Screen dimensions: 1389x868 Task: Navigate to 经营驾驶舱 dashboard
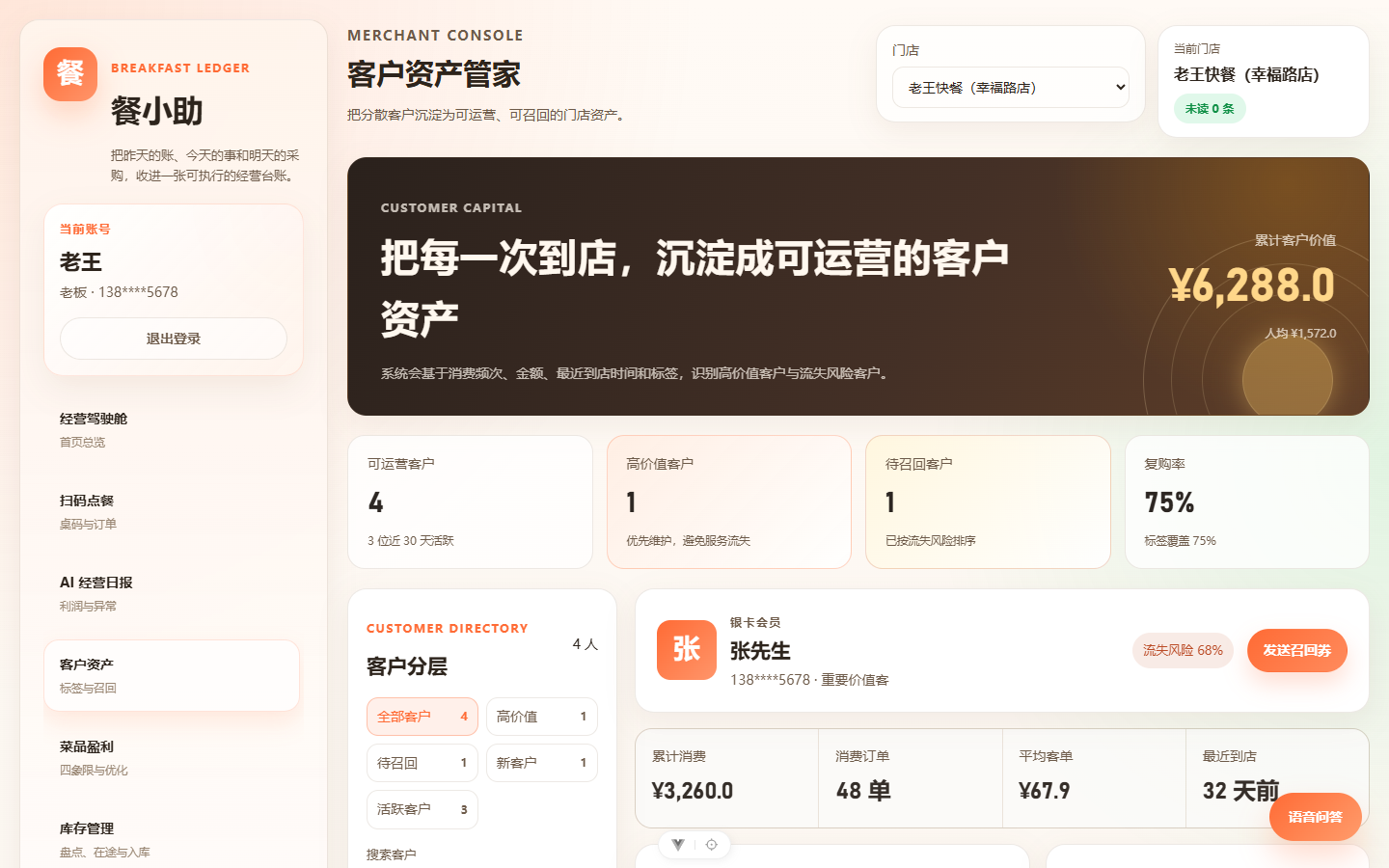[x=172, y=430]
